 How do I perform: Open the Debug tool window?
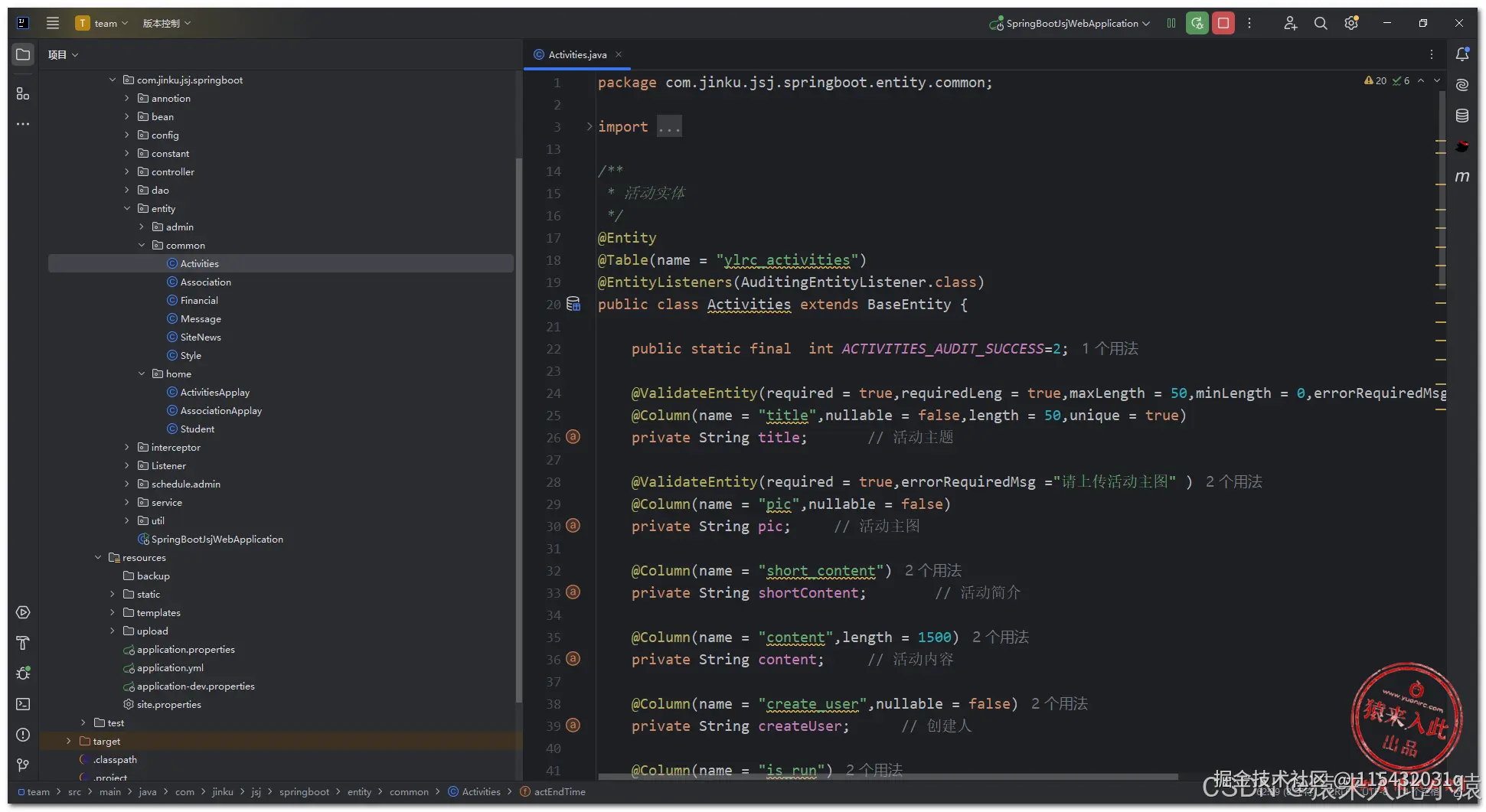23,673
